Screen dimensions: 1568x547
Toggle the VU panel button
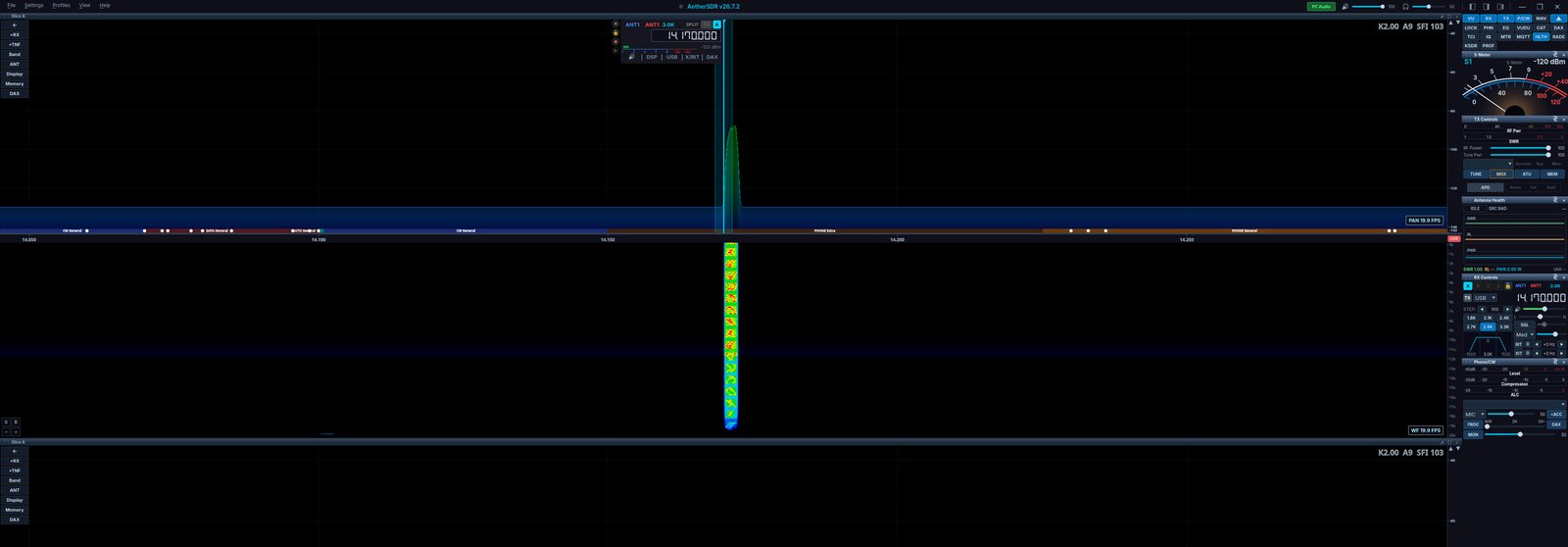click(x=1471, y=19)
